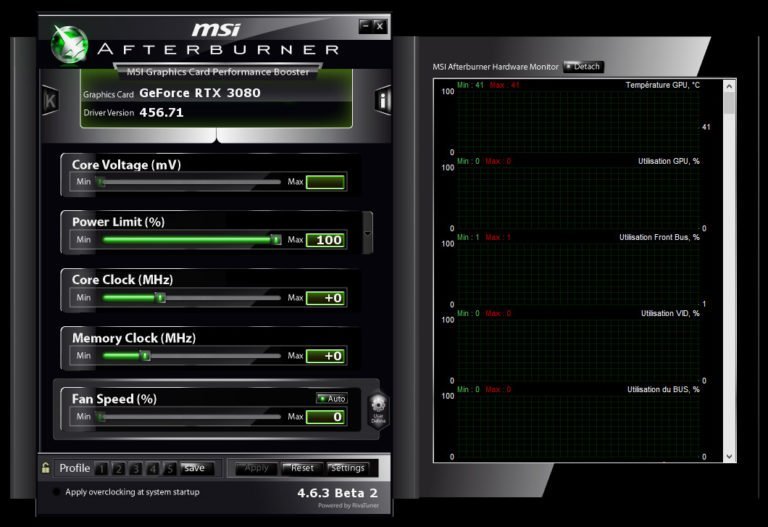
Task: Click the Apply button
Action: coord(256,468)
